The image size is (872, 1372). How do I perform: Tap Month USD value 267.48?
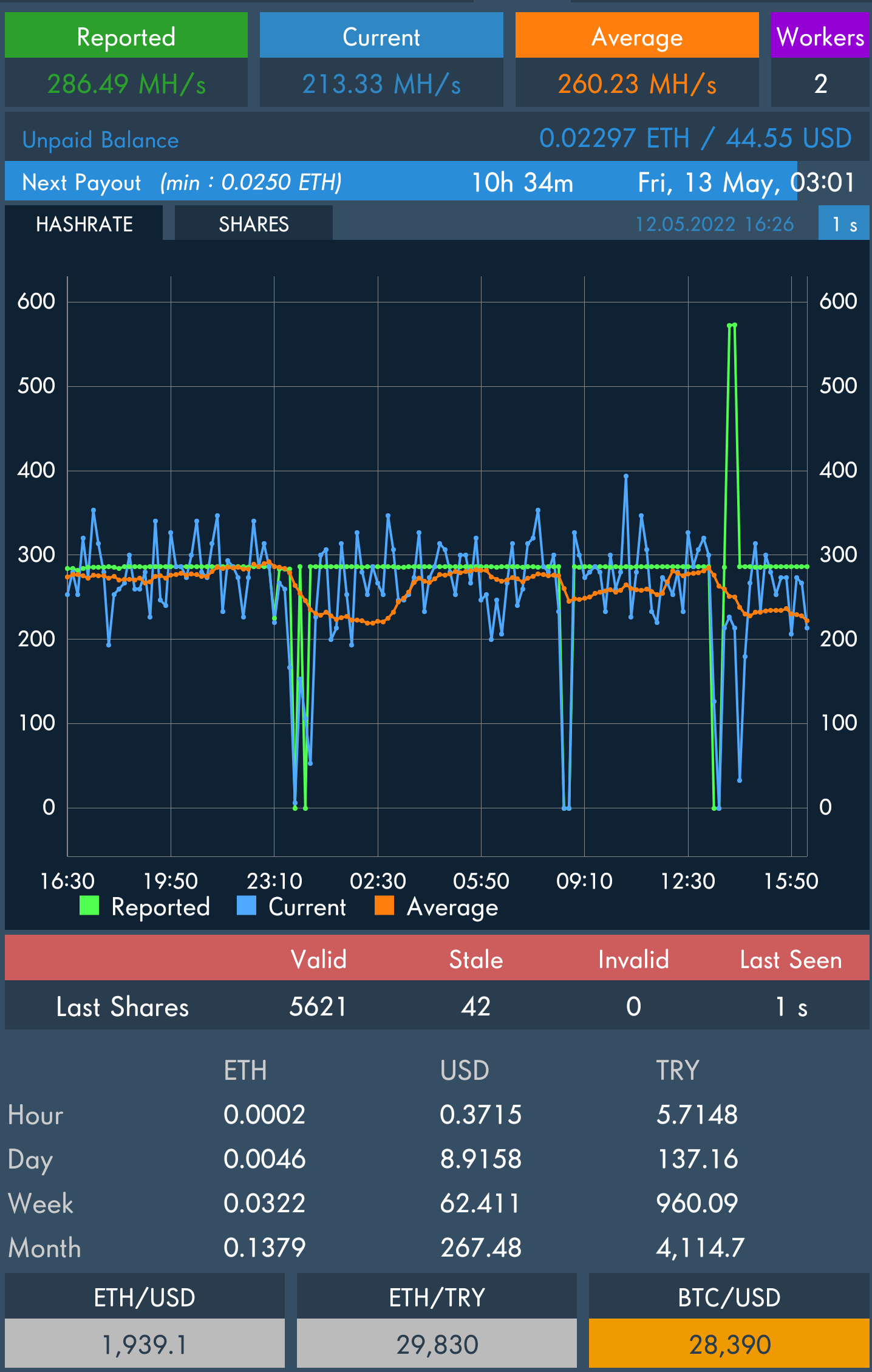click(x=481, y=1248)
